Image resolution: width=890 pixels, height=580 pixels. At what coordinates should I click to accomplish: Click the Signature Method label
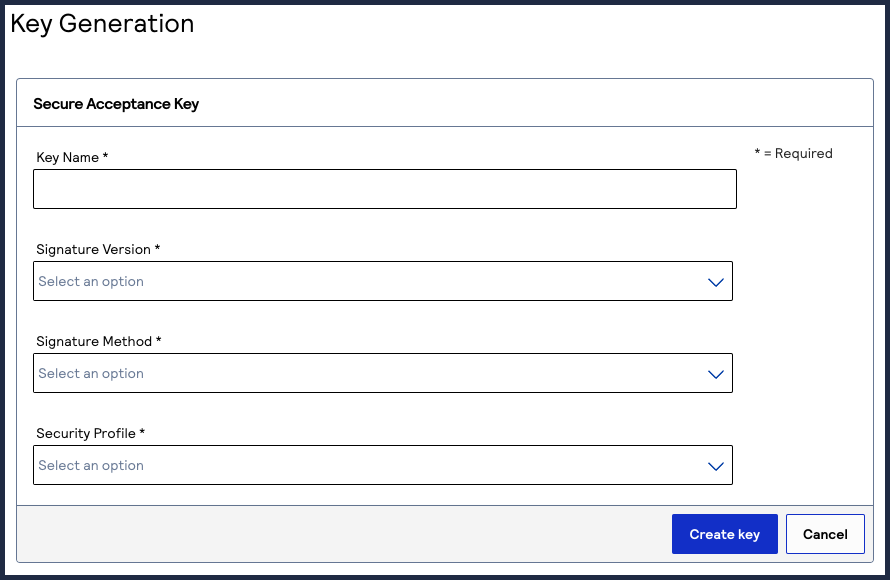(x=98, y=342)
